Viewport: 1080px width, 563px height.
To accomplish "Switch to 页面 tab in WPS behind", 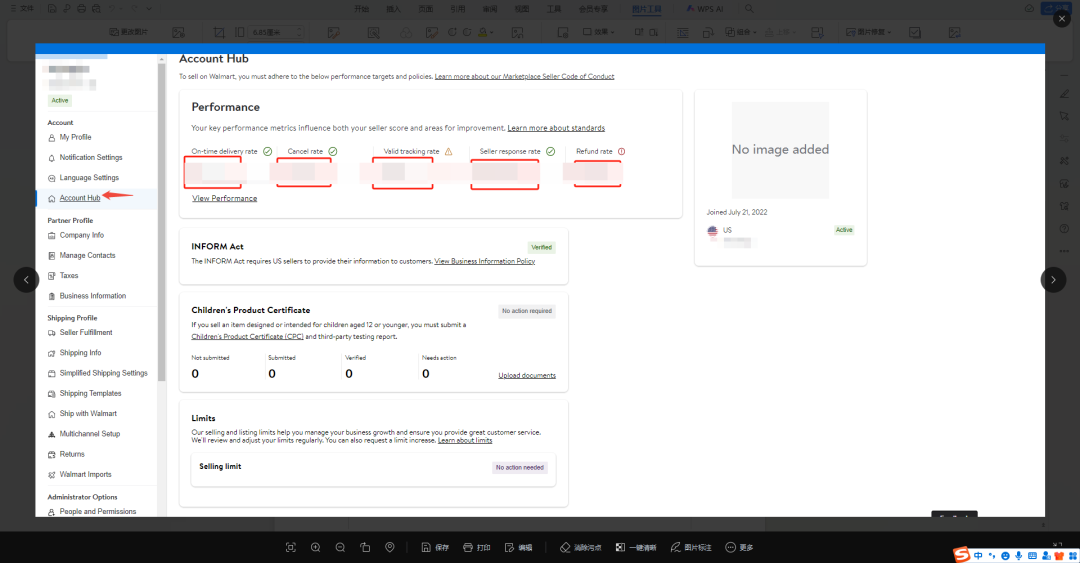I will (426, 9).
